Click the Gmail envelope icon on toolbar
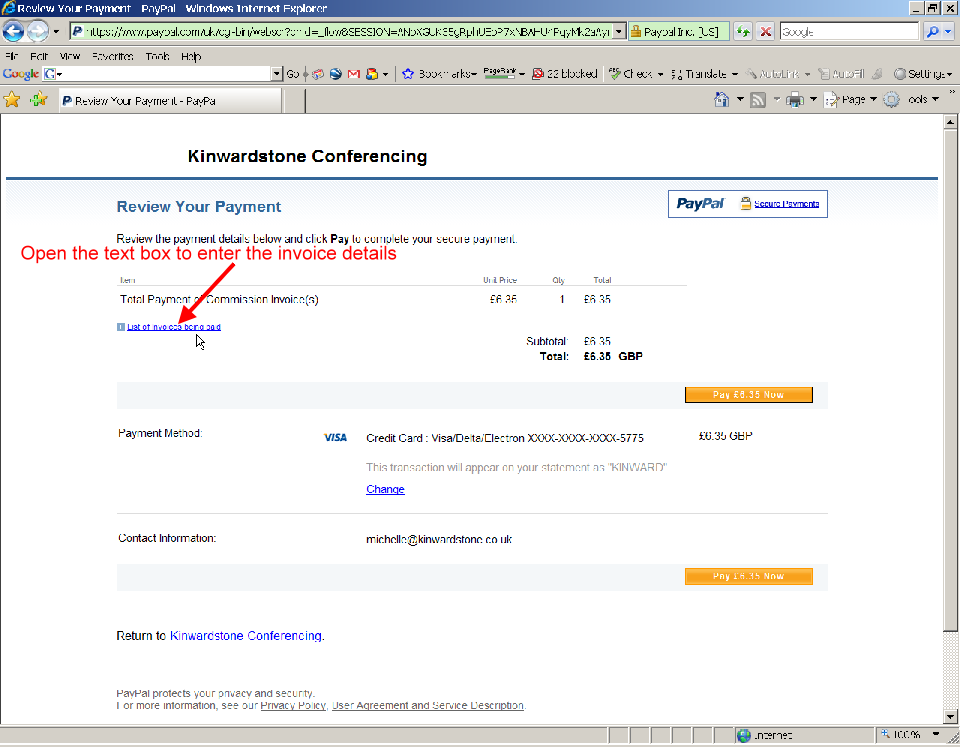This screenshot has width=960, height=747. (353, 74)
